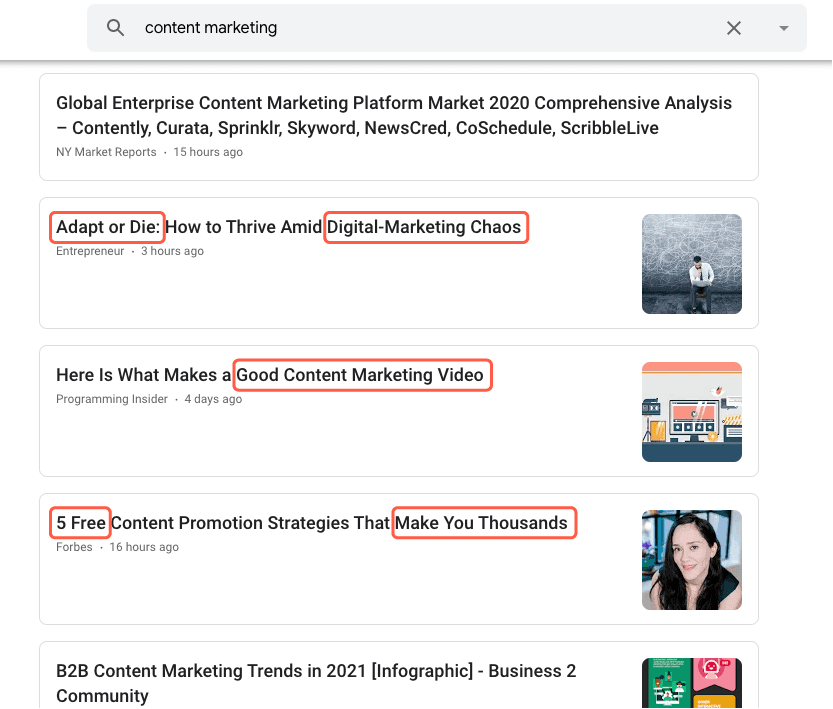Click the woman portrait thumbnail on Forbes article
Image resolution: width=833 pixels, height=709 pixels.
click(691, 560)
